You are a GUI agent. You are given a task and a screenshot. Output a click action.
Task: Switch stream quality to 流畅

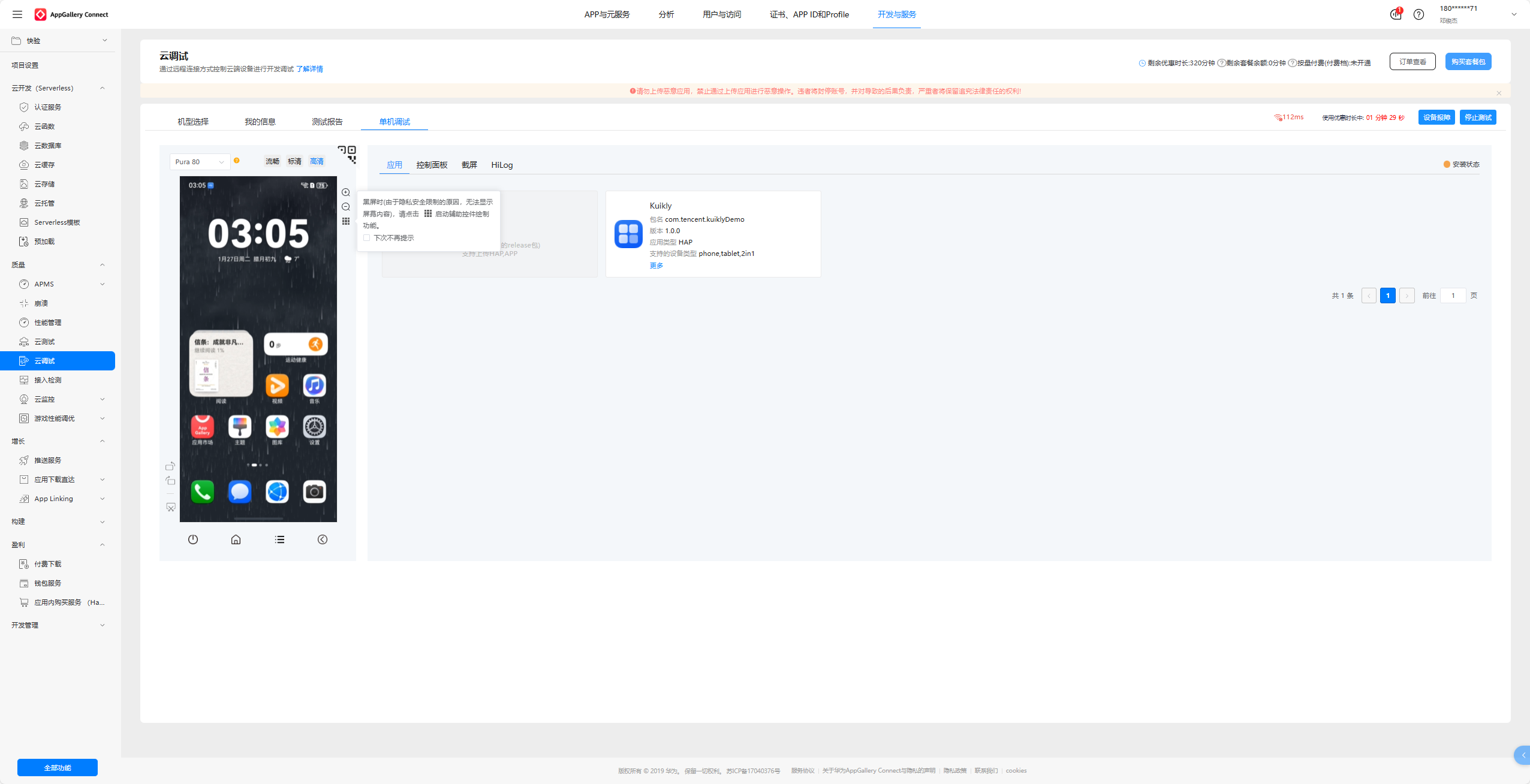(273, 161)
